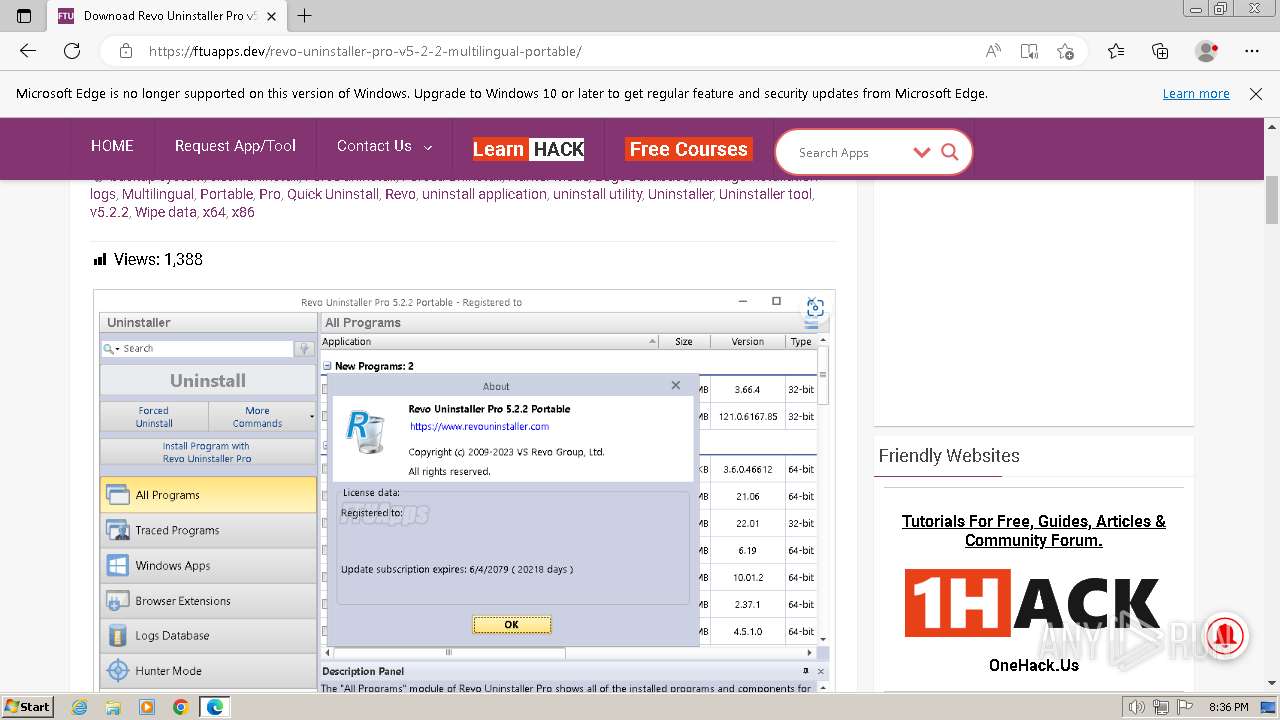Open the Request App/Tool page

(235, 146)
